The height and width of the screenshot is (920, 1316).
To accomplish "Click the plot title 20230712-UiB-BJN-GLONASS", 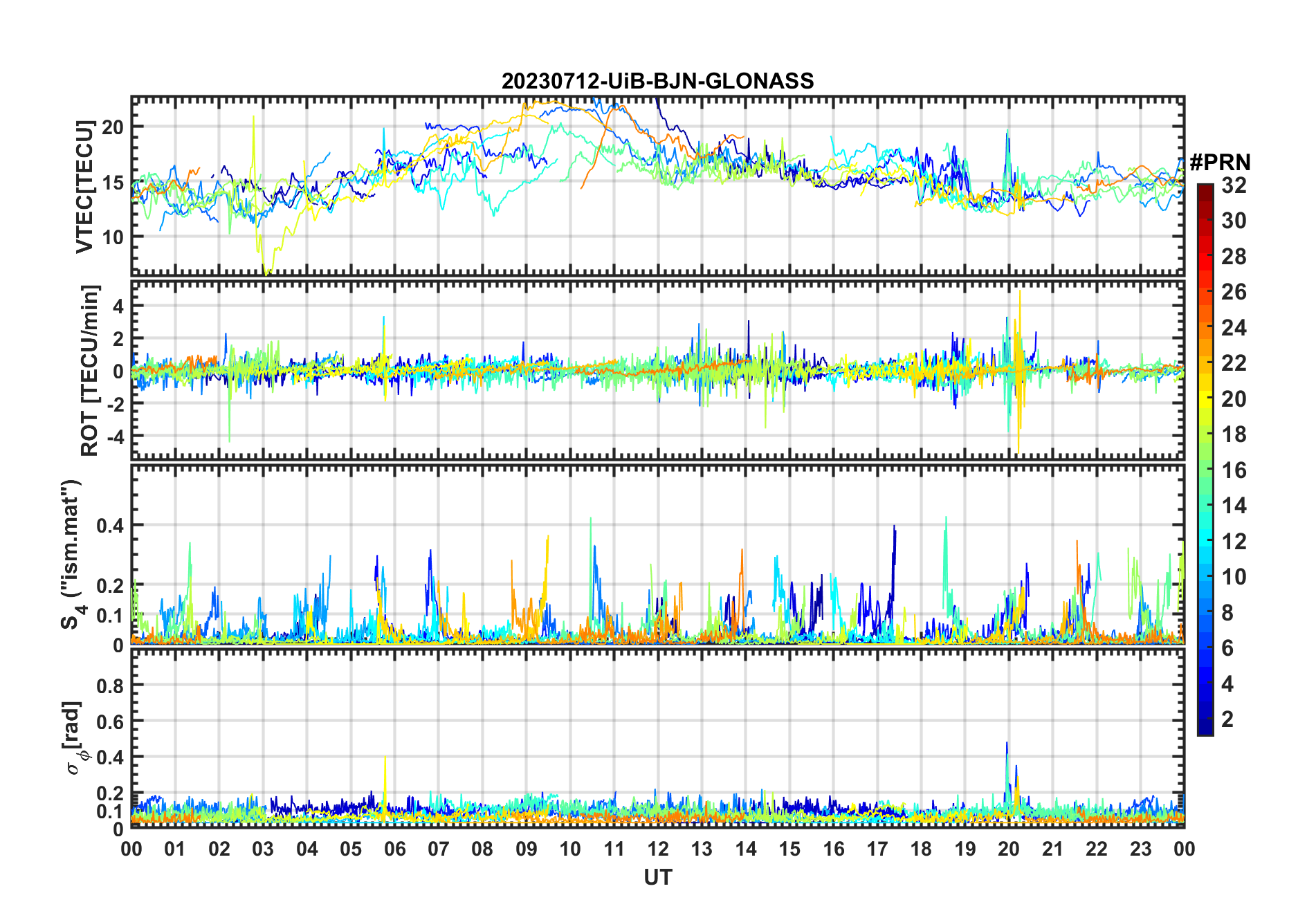I will pos(657,81).
